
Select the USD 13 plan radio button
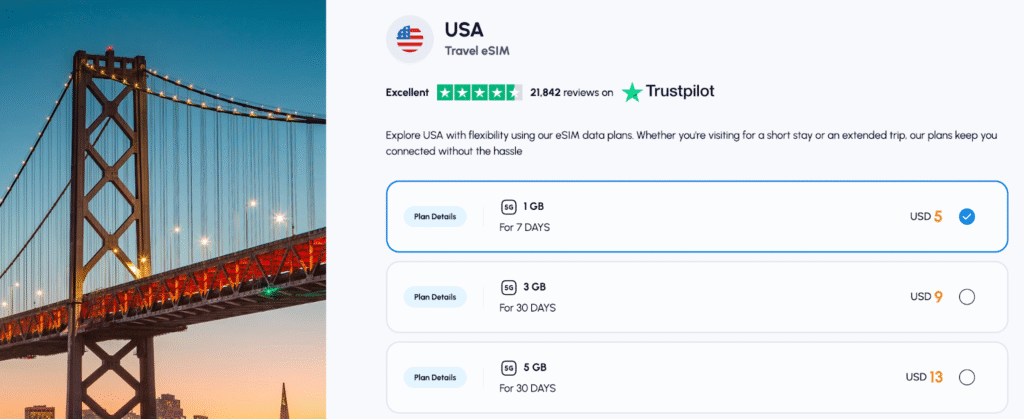(x=966, y=377)
